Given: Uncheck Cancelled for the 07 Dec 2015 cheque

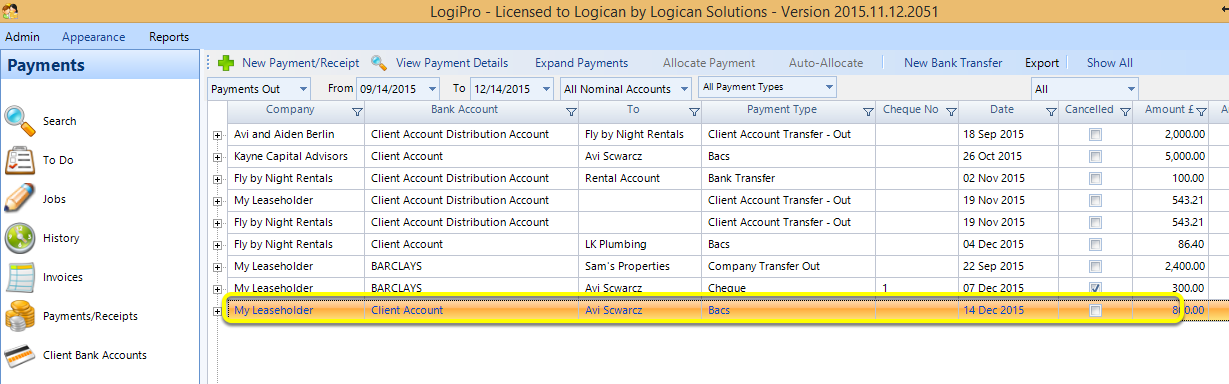Looking at the screenshot, I should click(x=1095, y=288).
